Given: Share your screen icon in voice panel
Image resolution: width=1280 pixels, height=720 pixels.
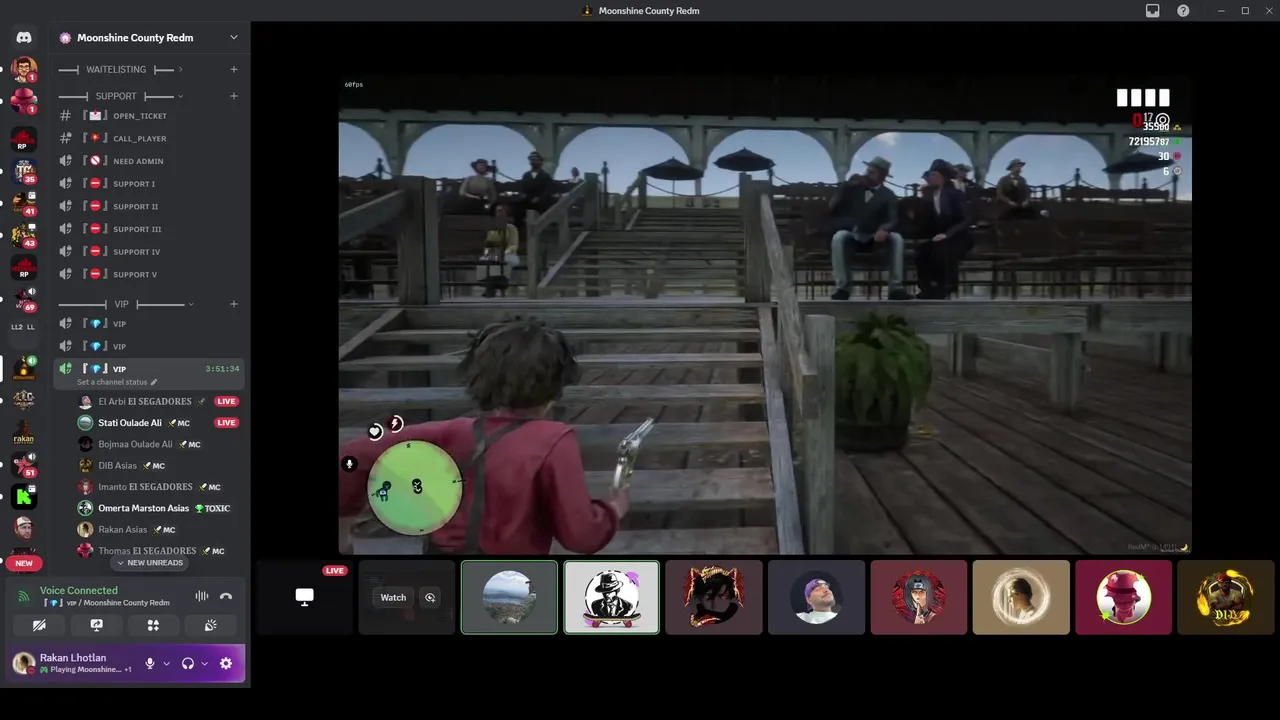Looking at the screenshot, I should (x=96, y=625).
